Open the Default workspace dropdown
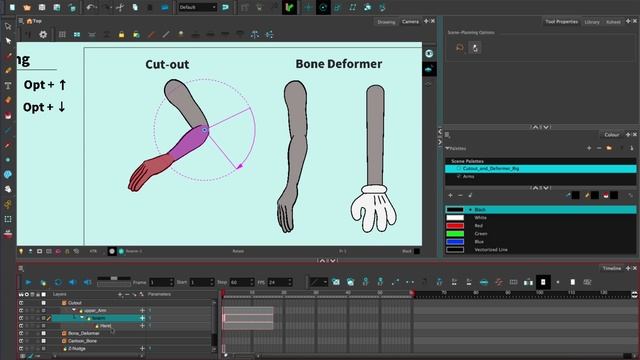This screenshot has height=360, width=640. pyautogui.click(x=198, y=7)
